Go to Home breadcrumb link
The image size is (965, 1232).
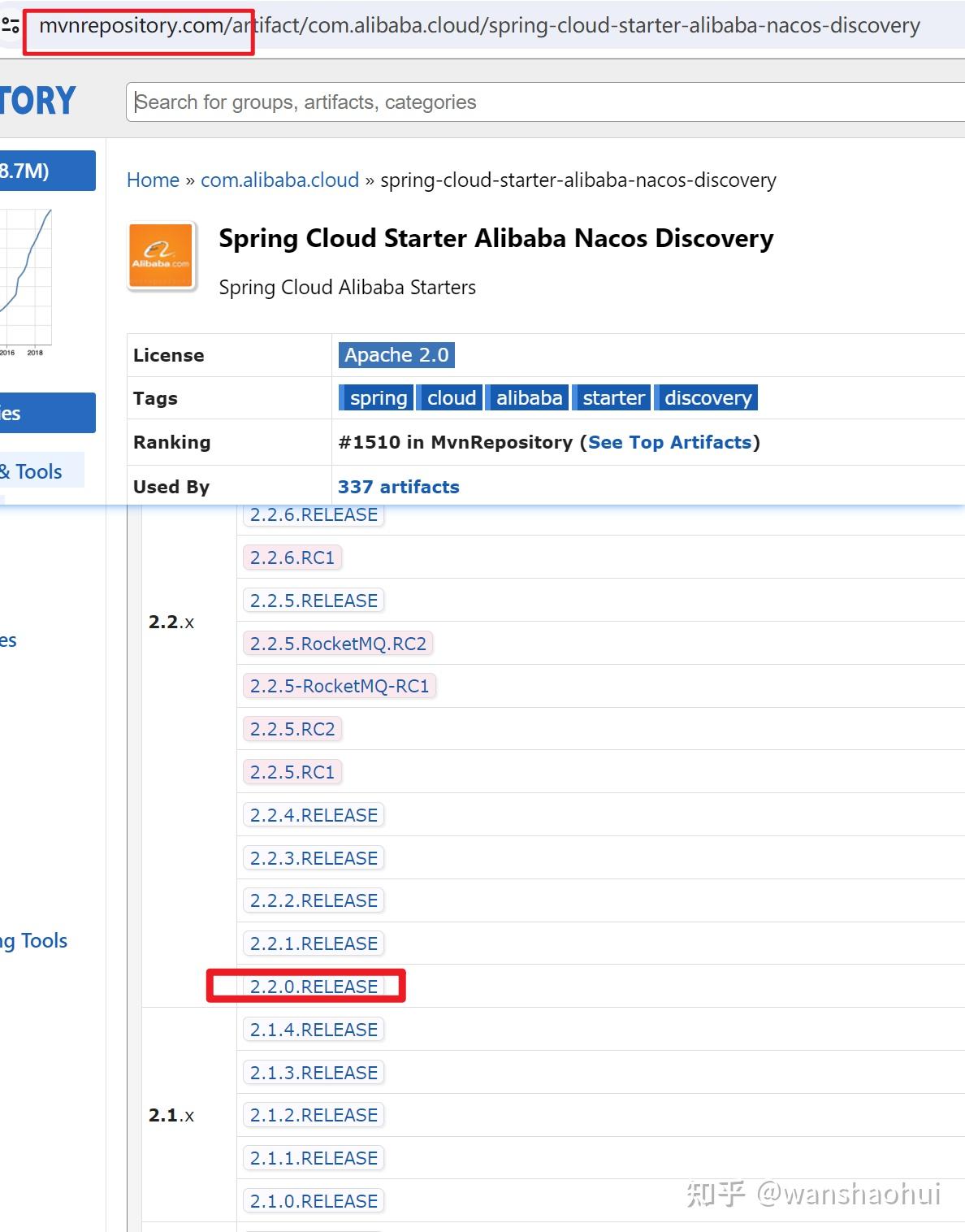click(x=153, y=180)
